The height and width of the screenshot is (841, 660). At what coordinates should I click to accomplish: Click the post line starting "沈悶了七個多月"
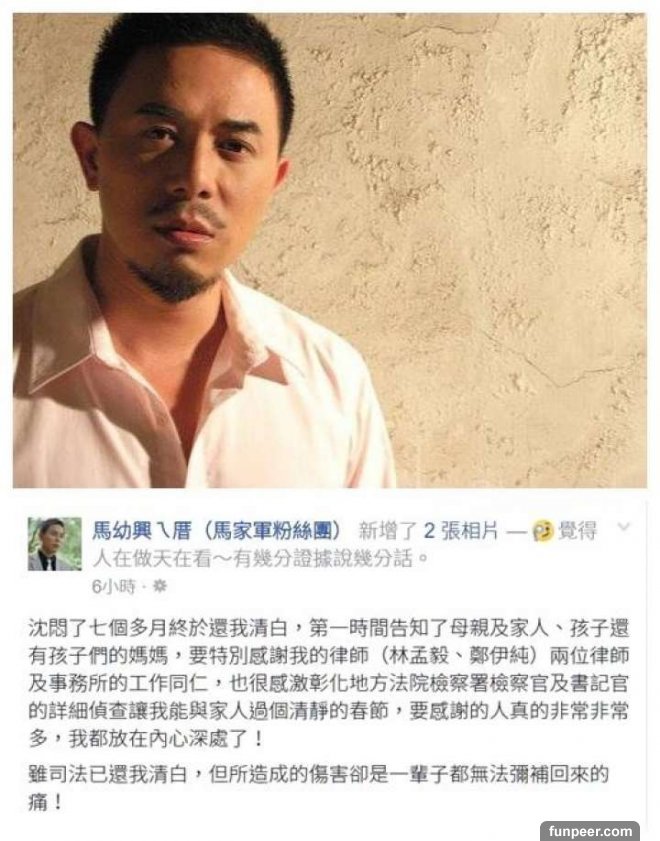329,628
